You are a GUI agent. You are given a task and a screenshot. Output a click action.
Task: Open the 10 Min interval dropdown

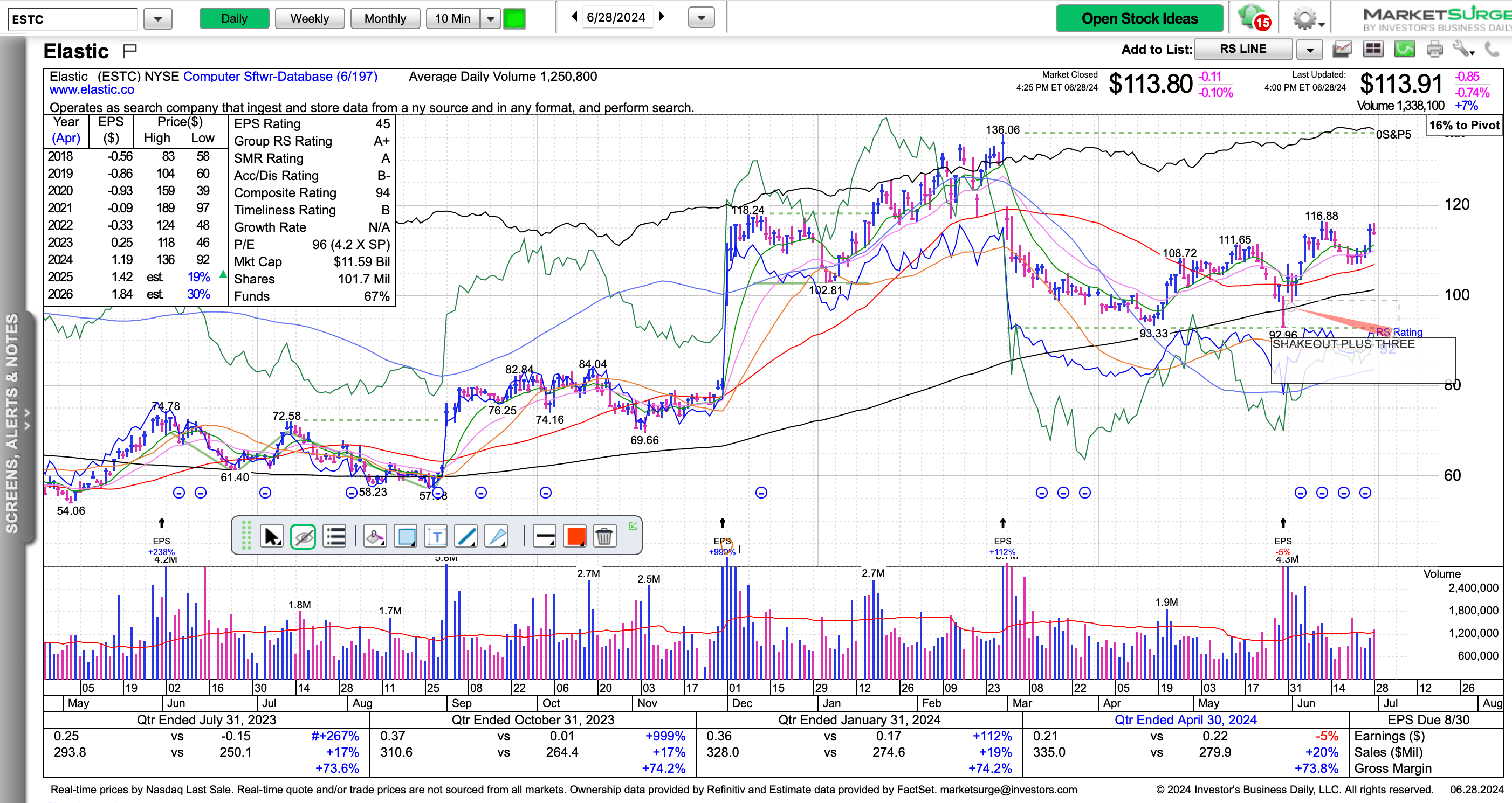(x=490, y=19)
